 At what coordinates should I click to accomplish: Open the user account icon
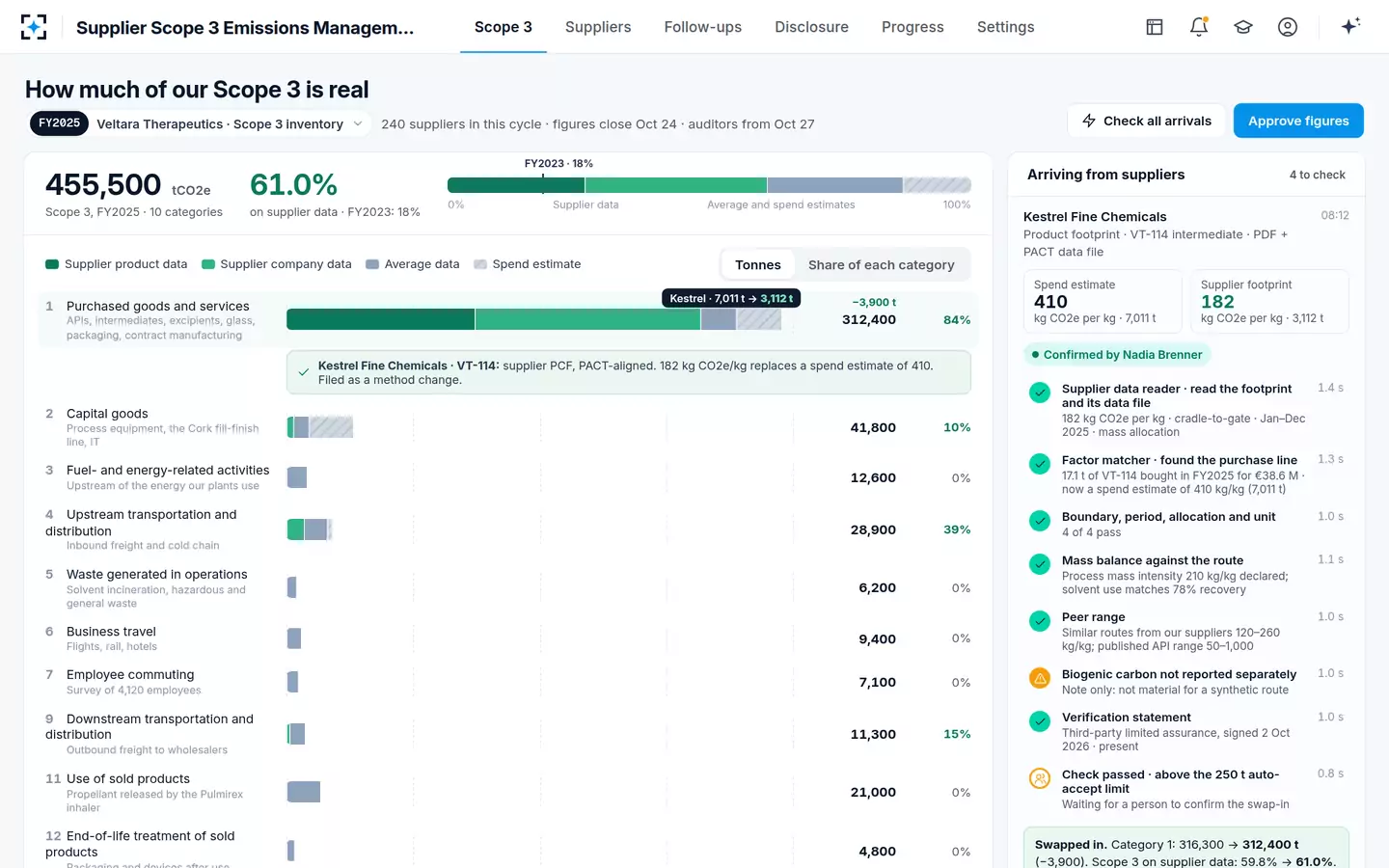[x=1288, y=27]
